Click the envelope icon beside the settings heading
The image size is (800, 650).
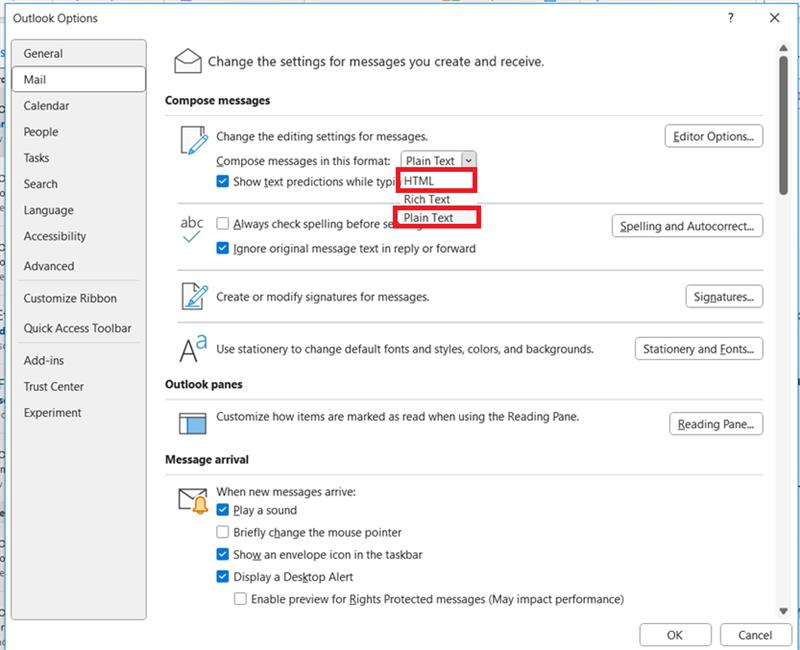[x=188, y=61]
